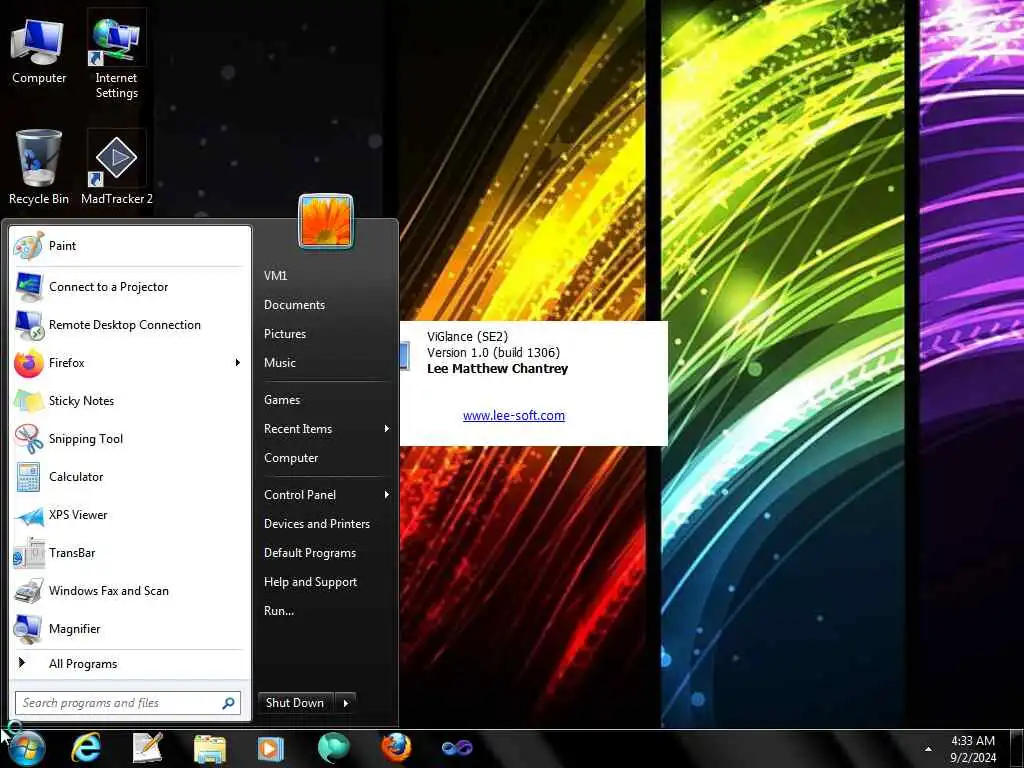Click the orange flower user picture
This screenshot has width=1024, height=768.
(326, 221)
